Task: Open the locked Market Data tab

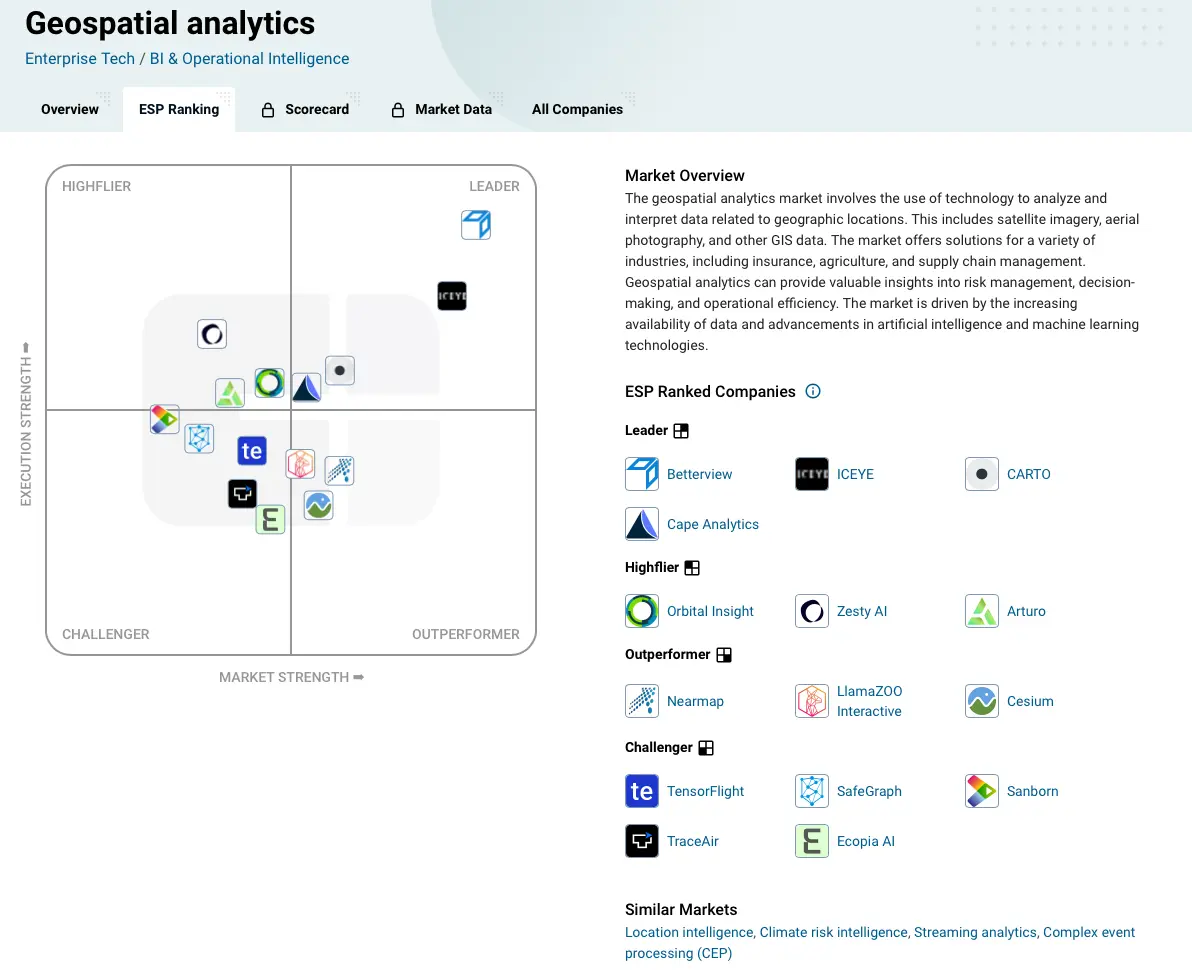Action: coord(442,109)
